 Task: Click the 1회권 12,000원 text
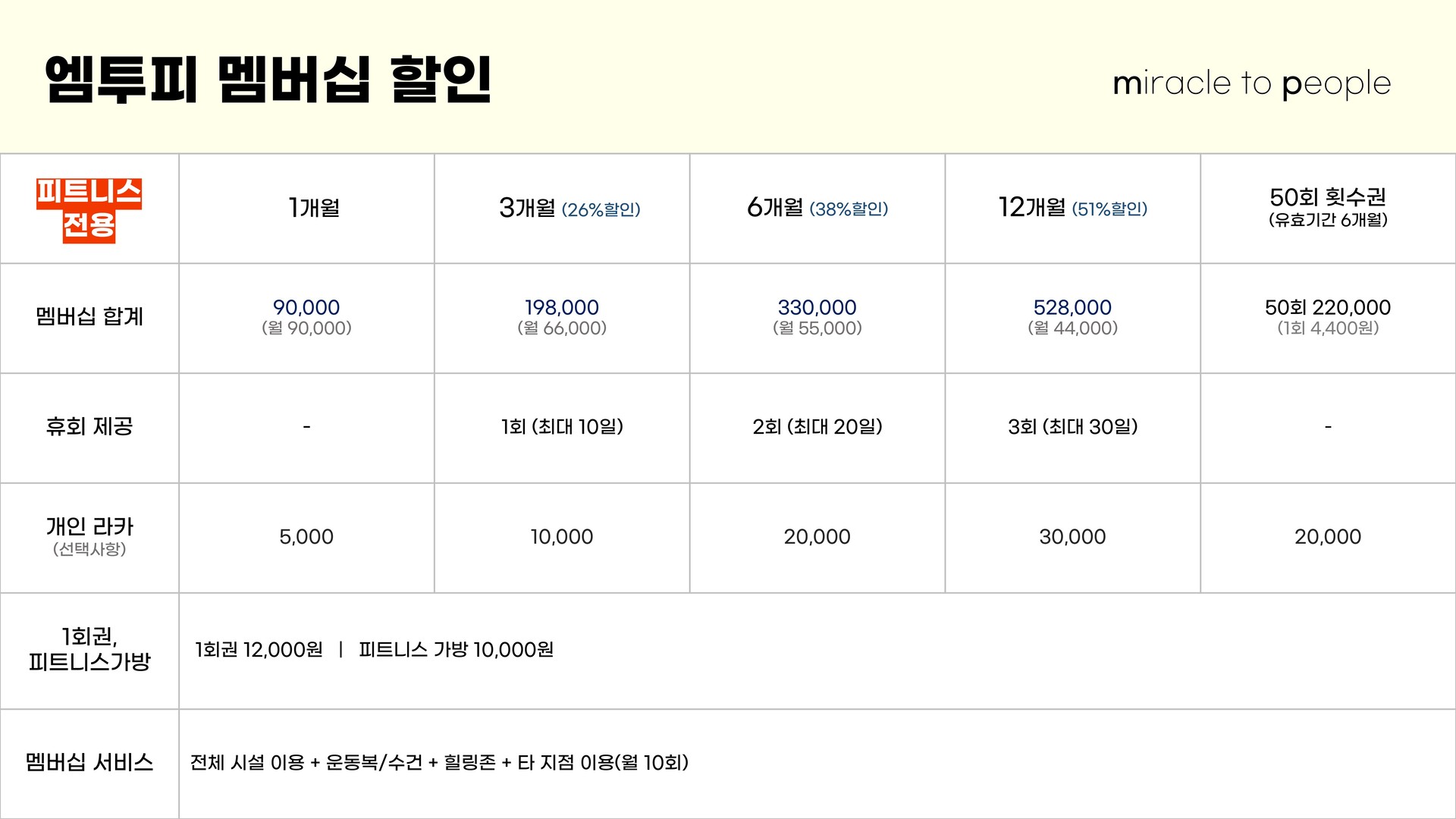(259, 650)
